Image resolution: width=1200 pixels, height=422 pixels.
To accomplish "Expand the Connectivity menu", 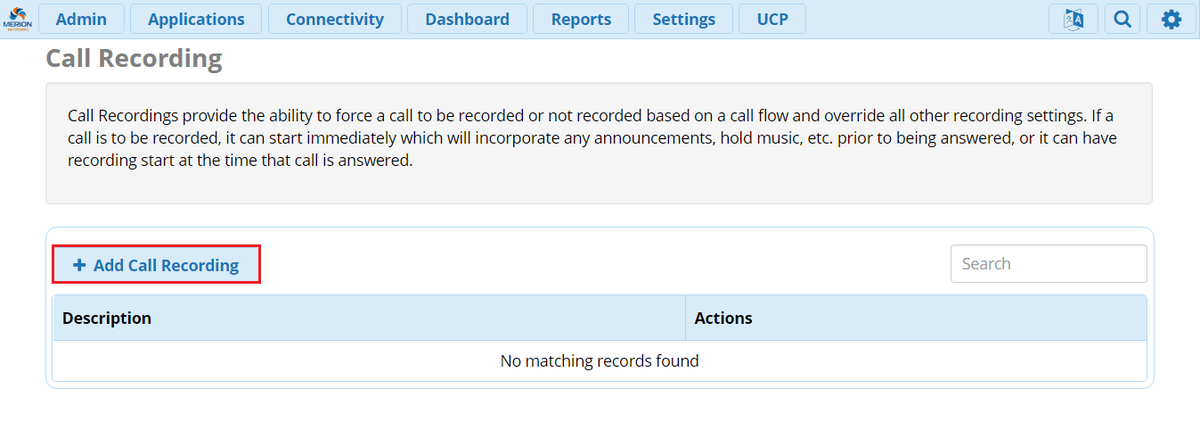I will pos(334,19).
